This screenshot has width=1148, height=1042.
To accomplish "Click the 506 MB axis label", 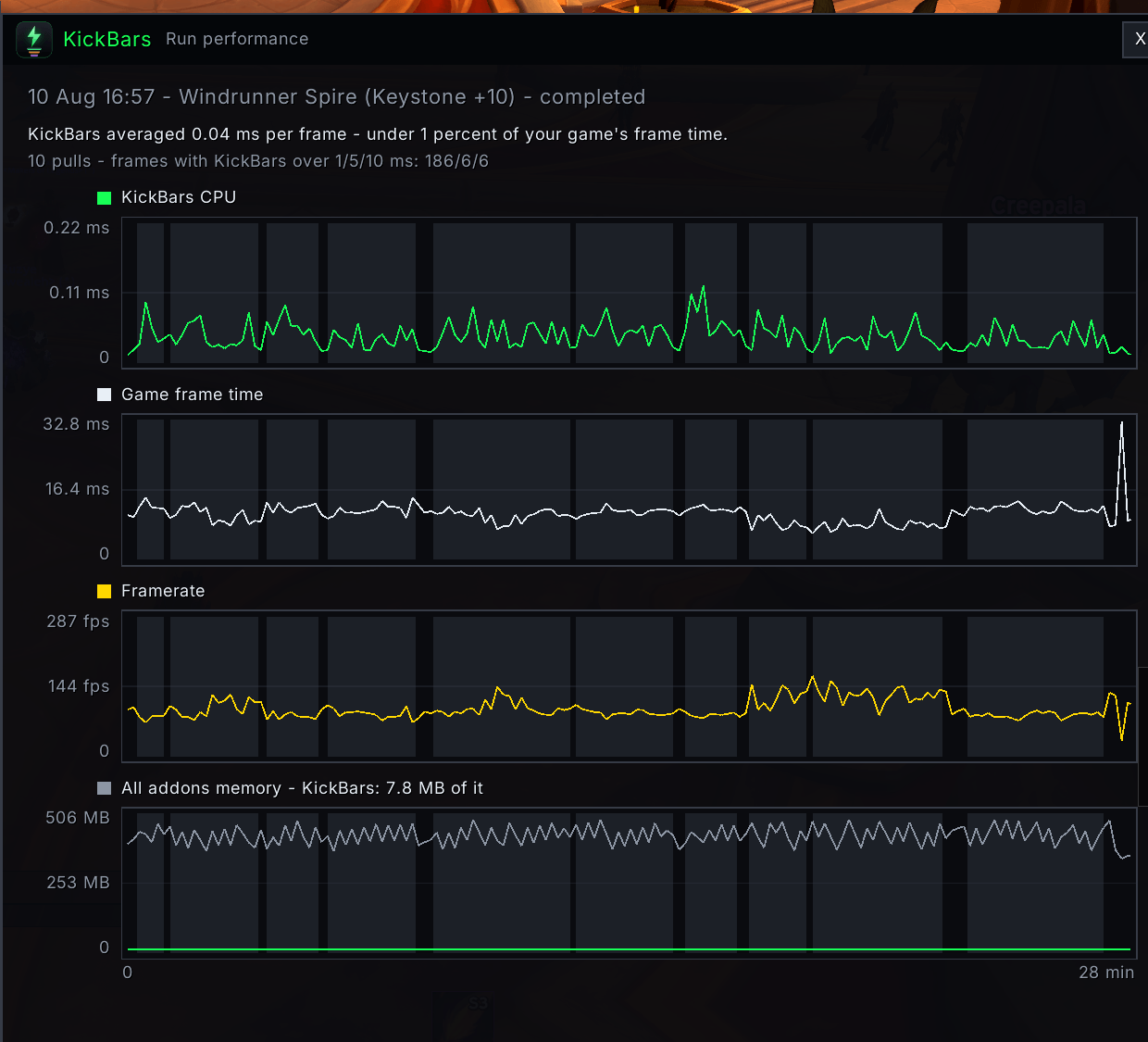I will click(x=78, y=818).
